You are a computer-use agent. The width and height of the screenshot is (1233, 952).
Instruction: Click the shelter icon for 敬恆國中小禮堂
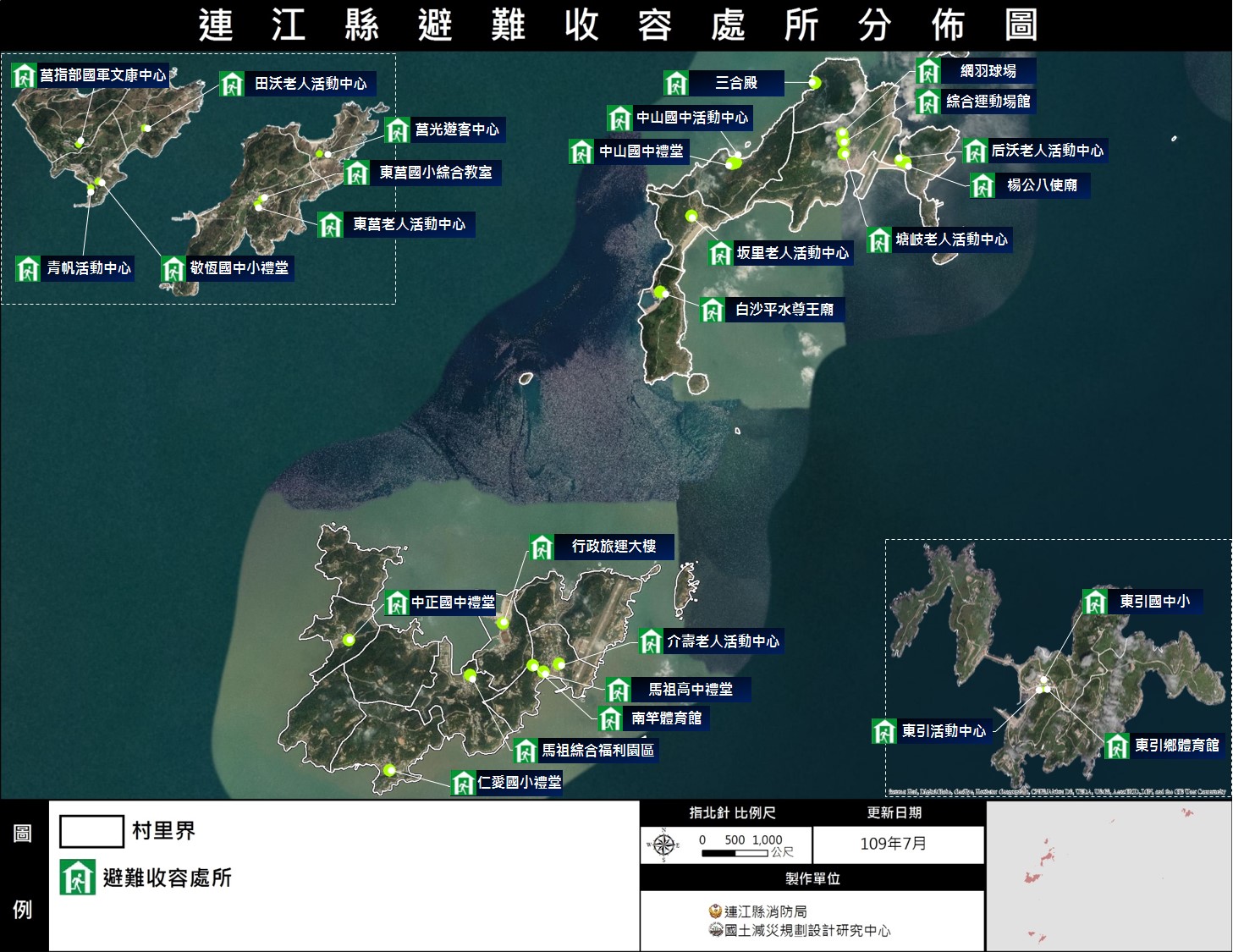(x=173, y=268)
